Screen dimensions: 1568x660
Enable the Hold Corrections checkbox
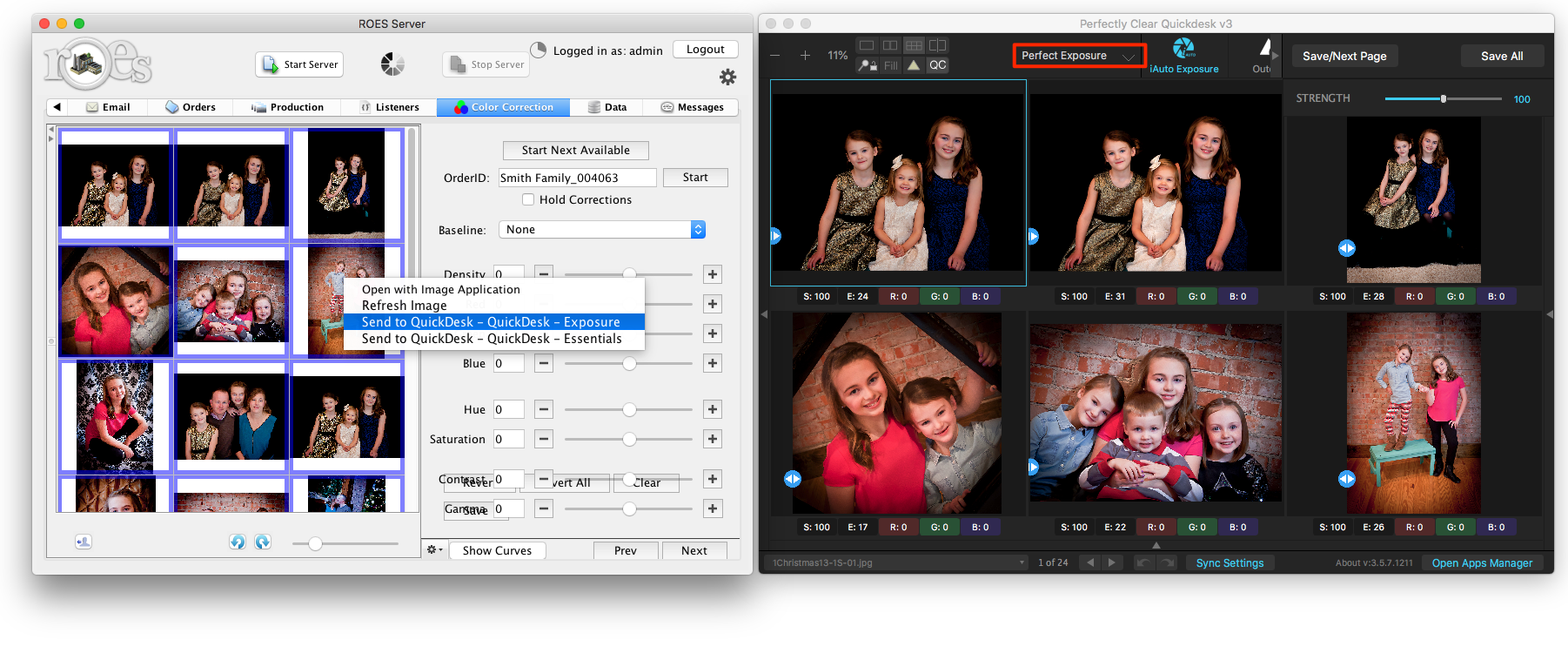pyautogui.click(x=528, y=199)
